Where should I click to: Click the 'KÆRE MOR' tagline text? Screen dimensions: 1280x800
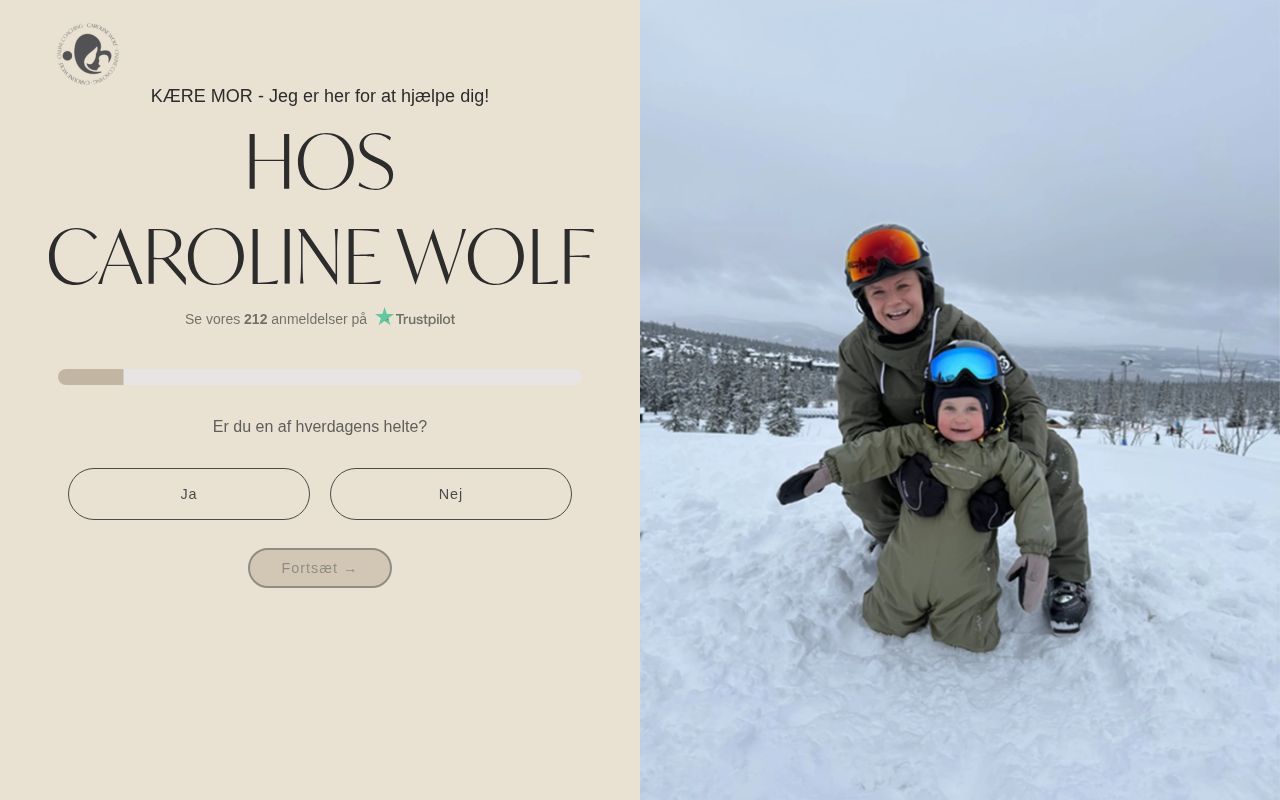(320, 96)
